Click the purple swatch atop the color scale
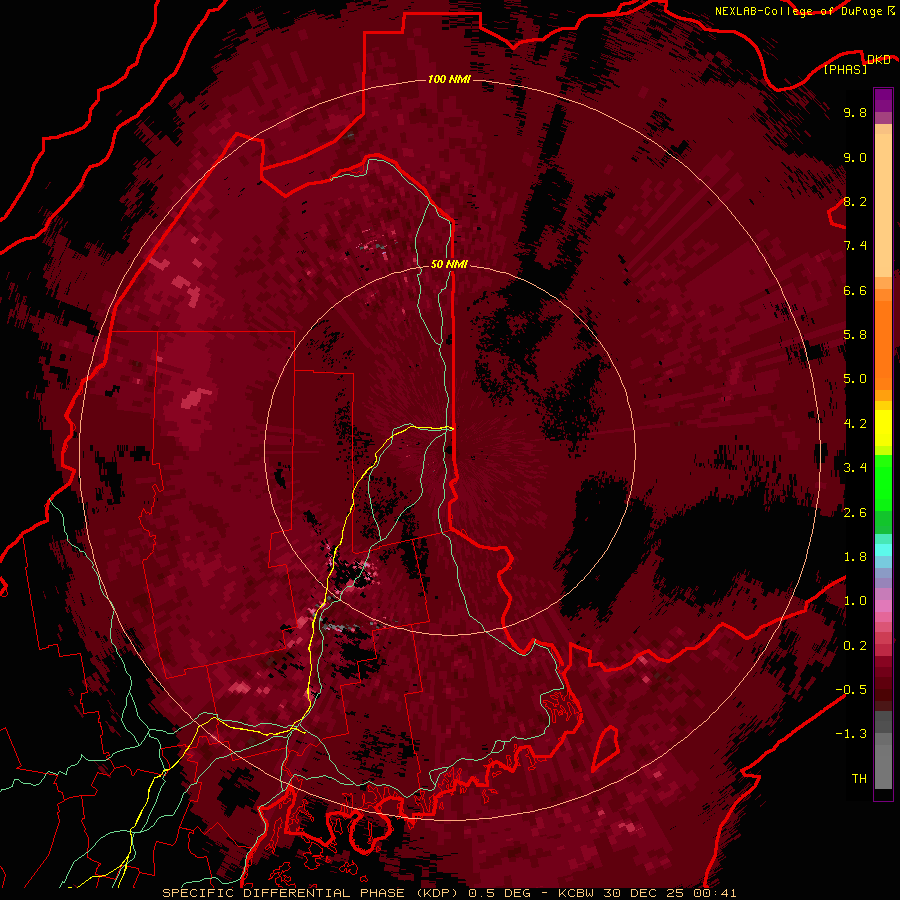This screenshot has width=900, height=900. tap(883, 100)
